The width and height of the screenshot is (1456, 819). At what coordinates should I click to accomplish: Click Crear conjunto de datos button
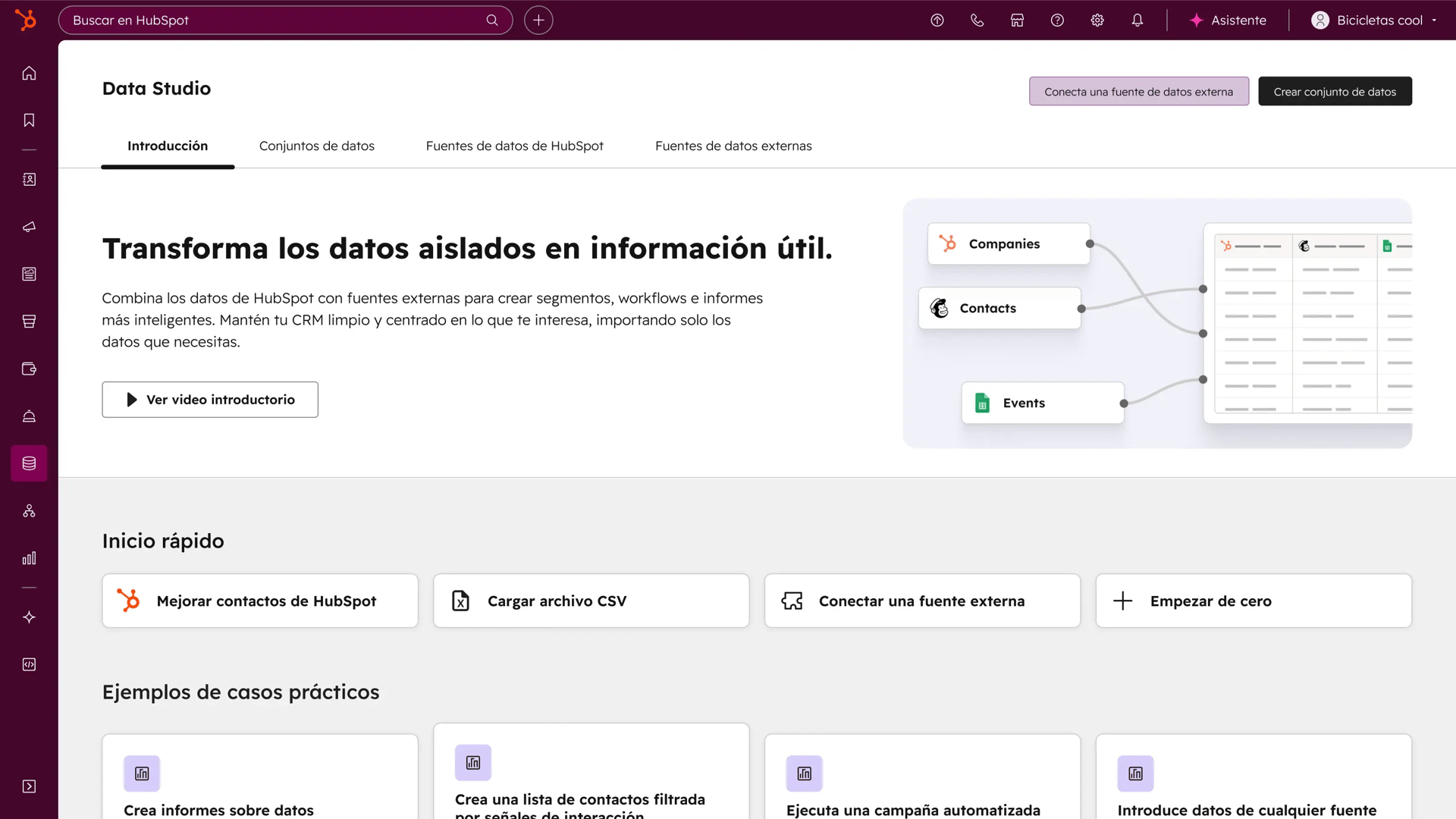1335,91
